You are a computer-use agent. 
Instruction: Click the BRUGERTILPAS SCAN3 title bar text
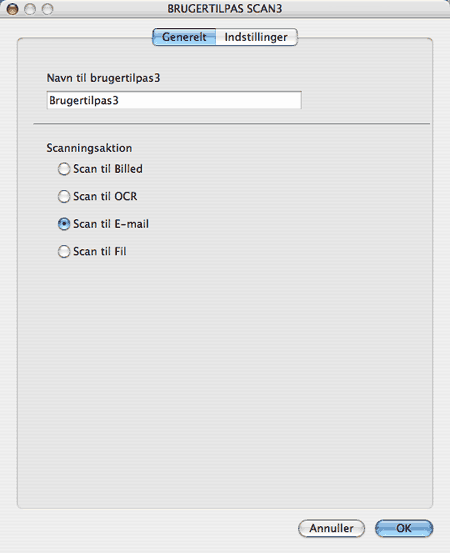coord(225,8)
